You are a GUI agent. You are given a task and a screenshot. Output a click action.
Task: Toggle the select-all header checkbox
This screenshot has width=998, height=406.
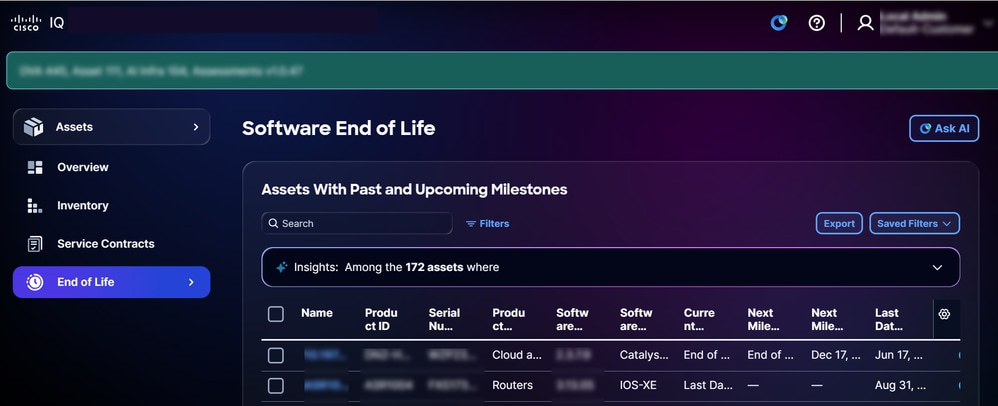tap(276, 314)
